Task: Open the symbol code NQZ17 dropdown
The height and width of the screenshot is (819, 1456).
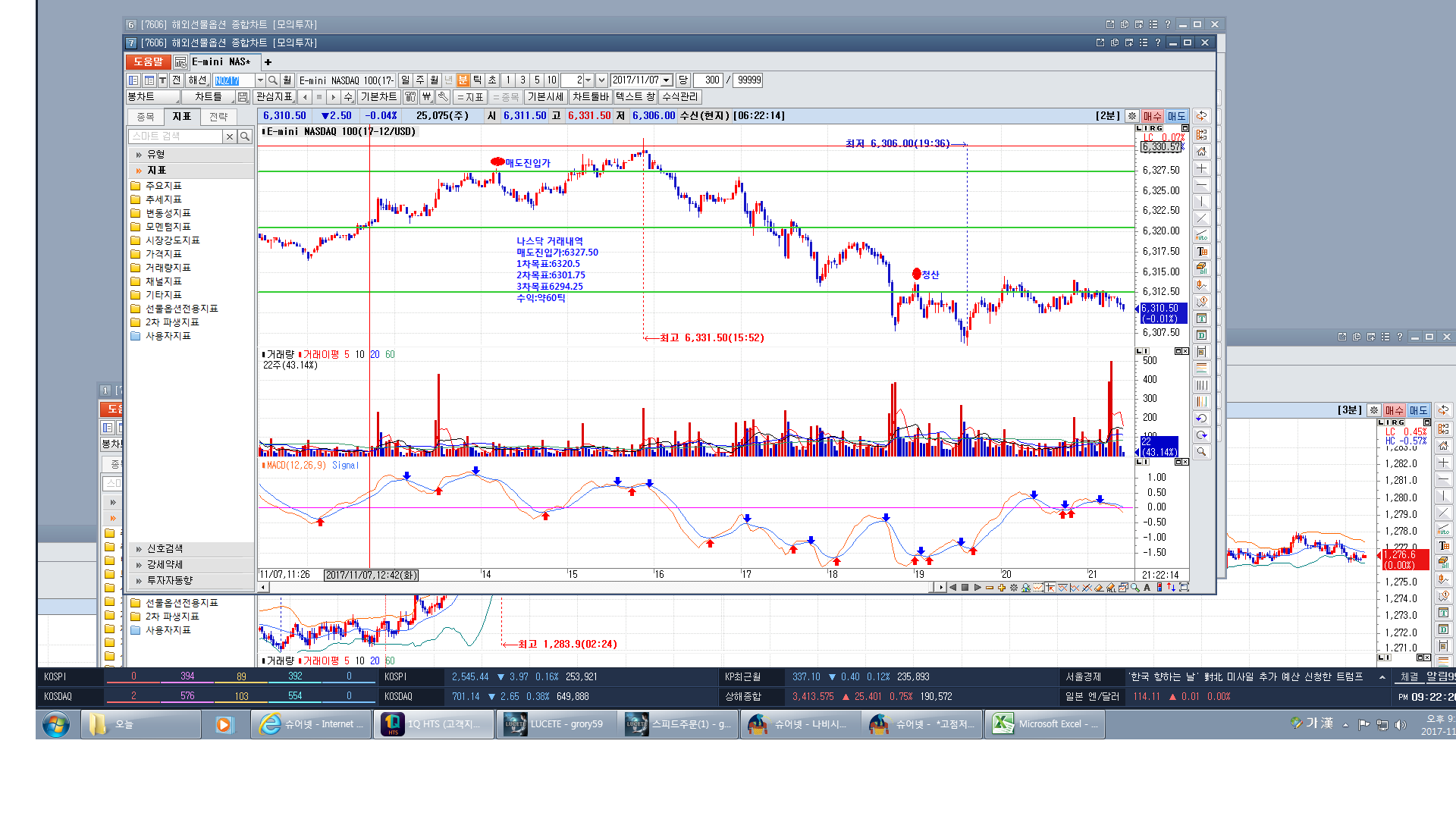Action: click(x=260, y=80)
